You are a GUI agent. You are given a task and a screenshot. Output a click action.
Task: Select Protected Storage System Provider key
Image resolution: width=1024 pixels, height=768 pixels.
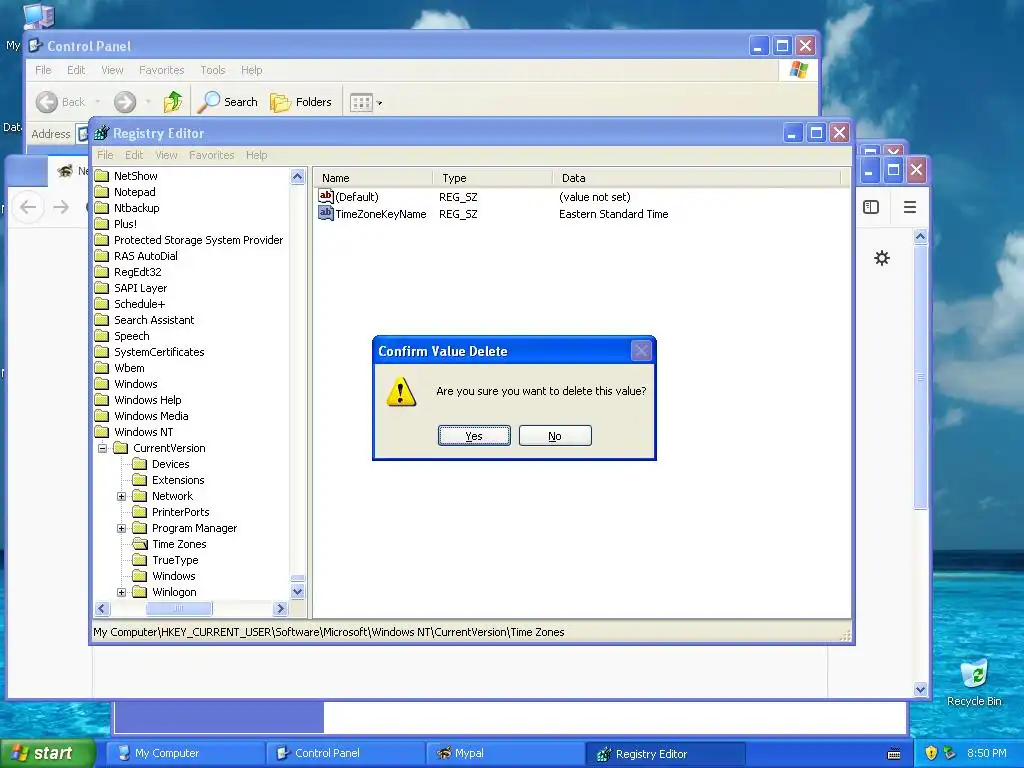click(199, 240)
